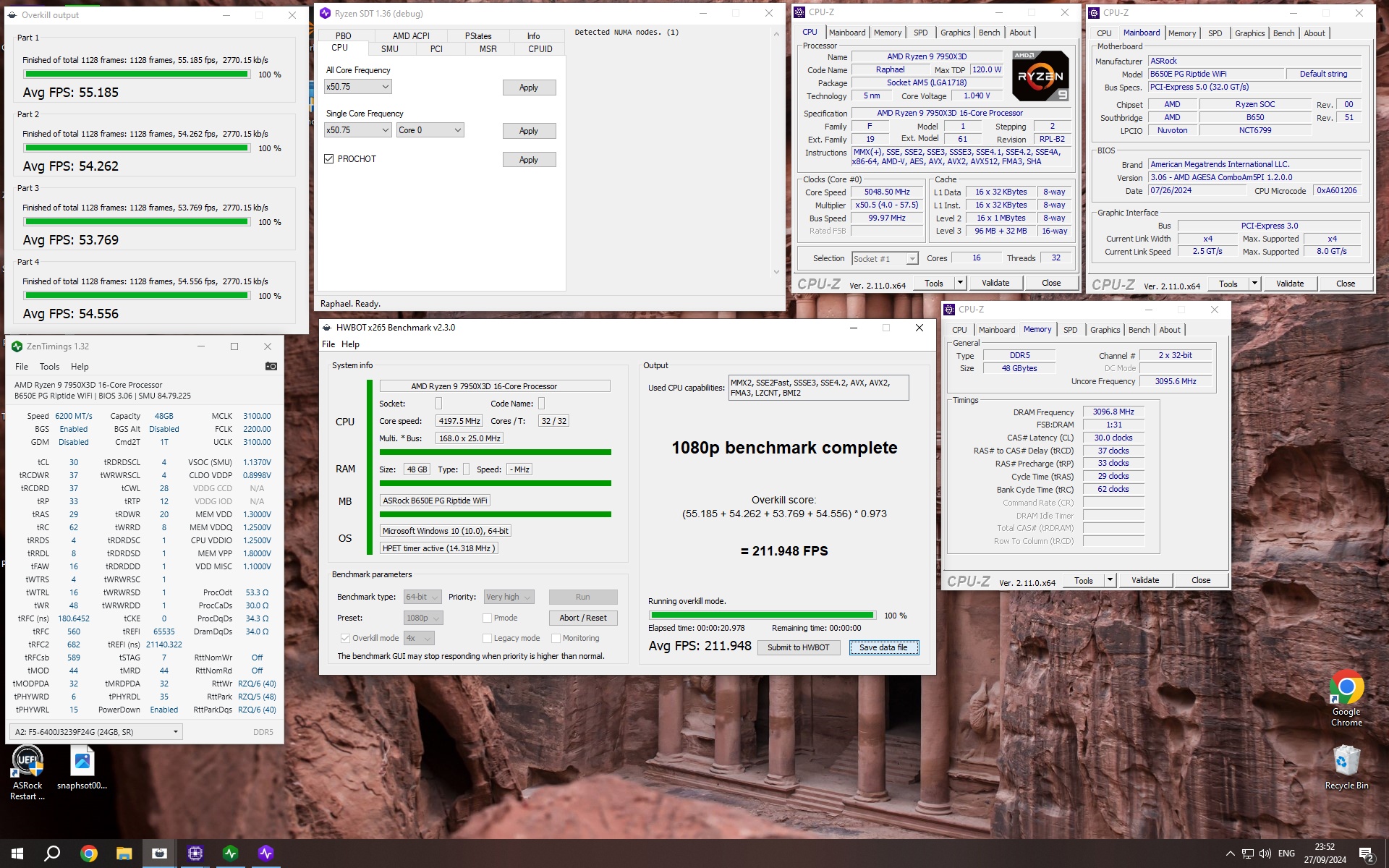1389x868 pixels.
Task: Enable Legacy mode checkbox
Action: (487, 638)
